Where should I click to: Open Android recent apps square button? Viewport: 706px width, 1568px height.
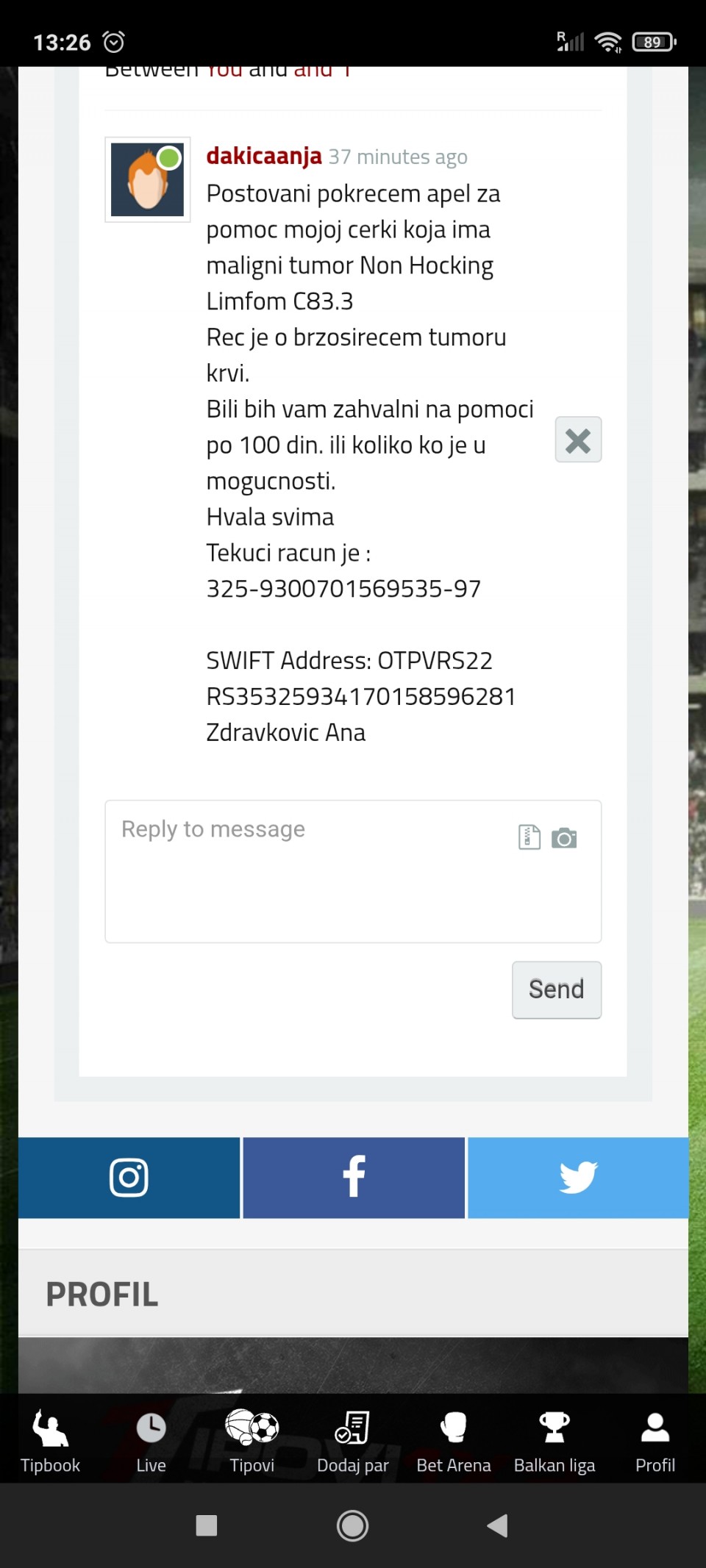pos(207,1525)
